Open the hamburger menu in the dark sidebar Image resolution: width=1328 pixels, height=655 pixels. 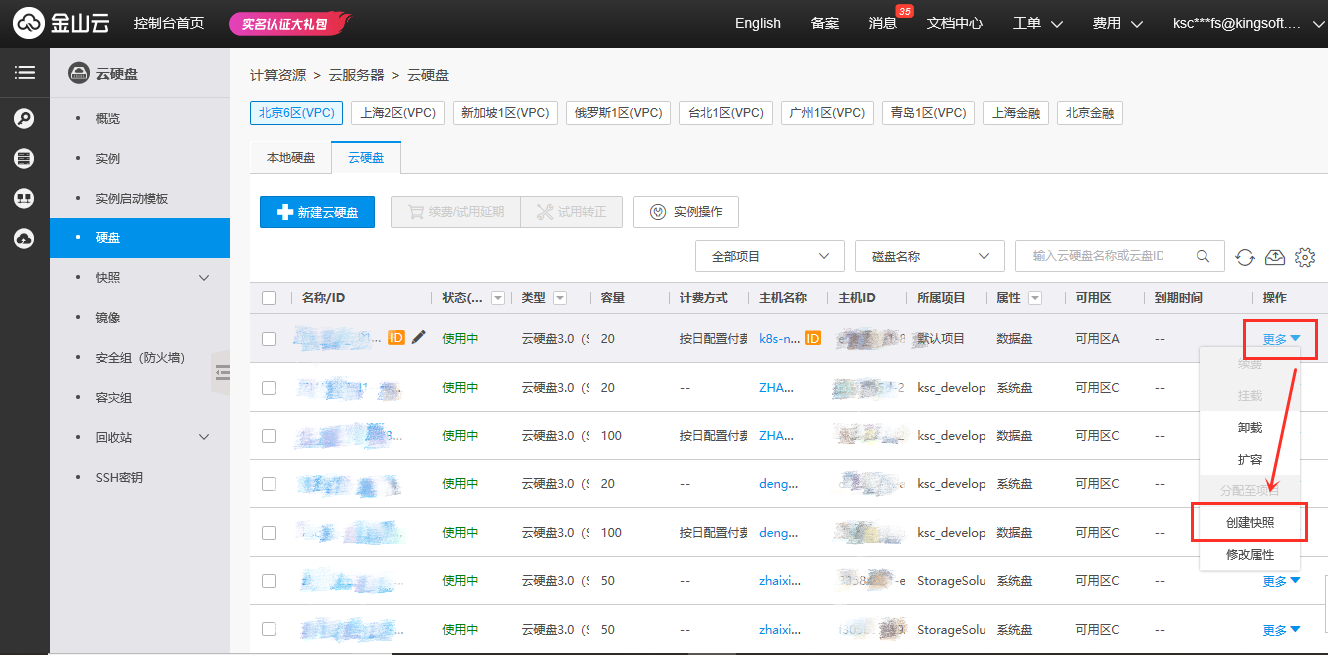click(25, 73)
